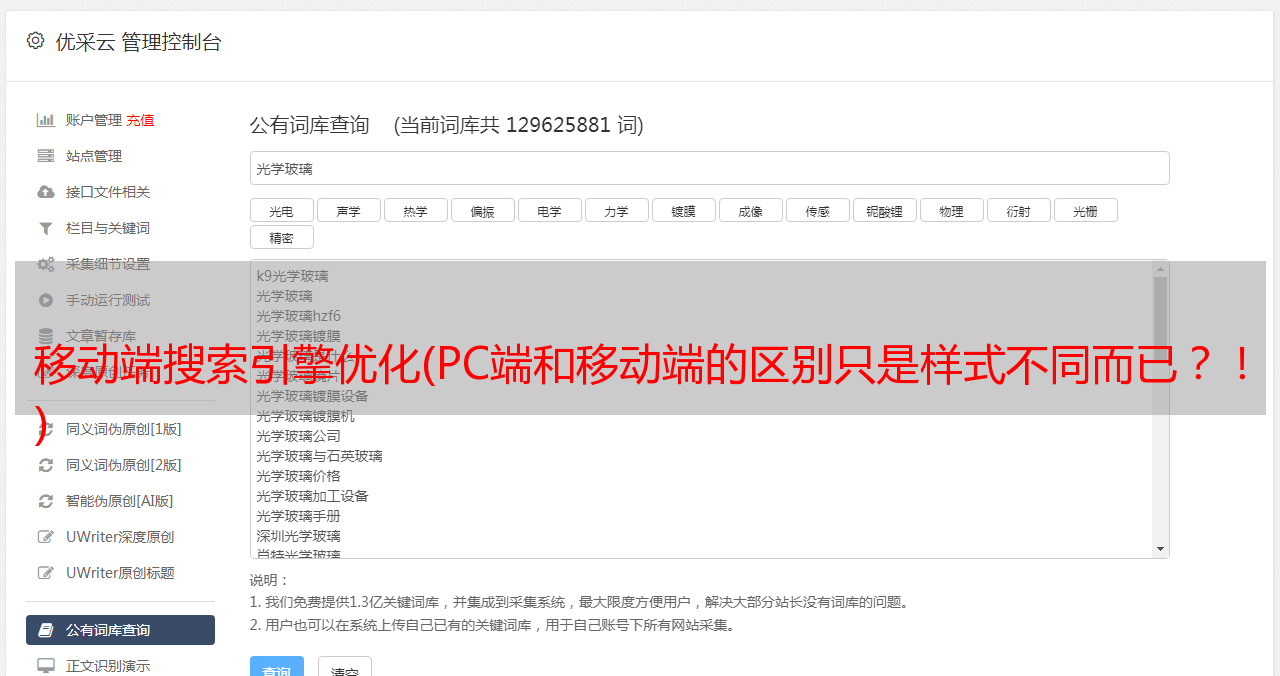The height and width of the screenshot is (676, 1280).
Task: Open 账户管理 bar chart icon
Action: pyautogui.click(x=46, y=120)
